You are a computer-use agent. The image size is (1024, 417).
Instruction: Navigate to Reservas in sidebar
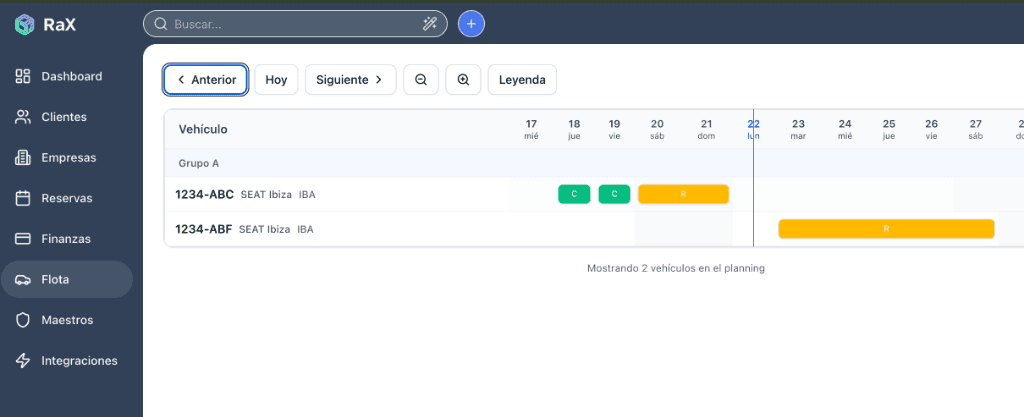(66, 198)
